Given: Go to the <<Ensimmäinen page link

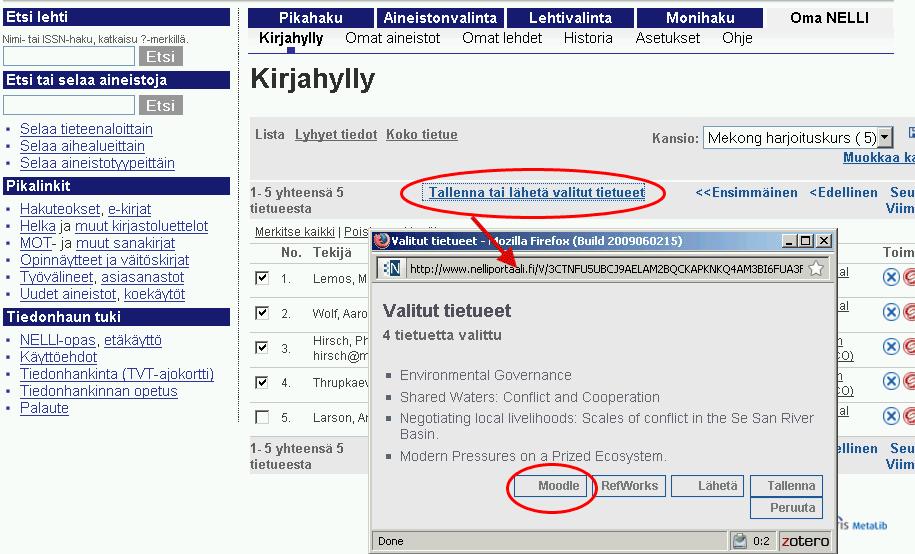Looking at the screenshot, I should click(x=746, y=192).
